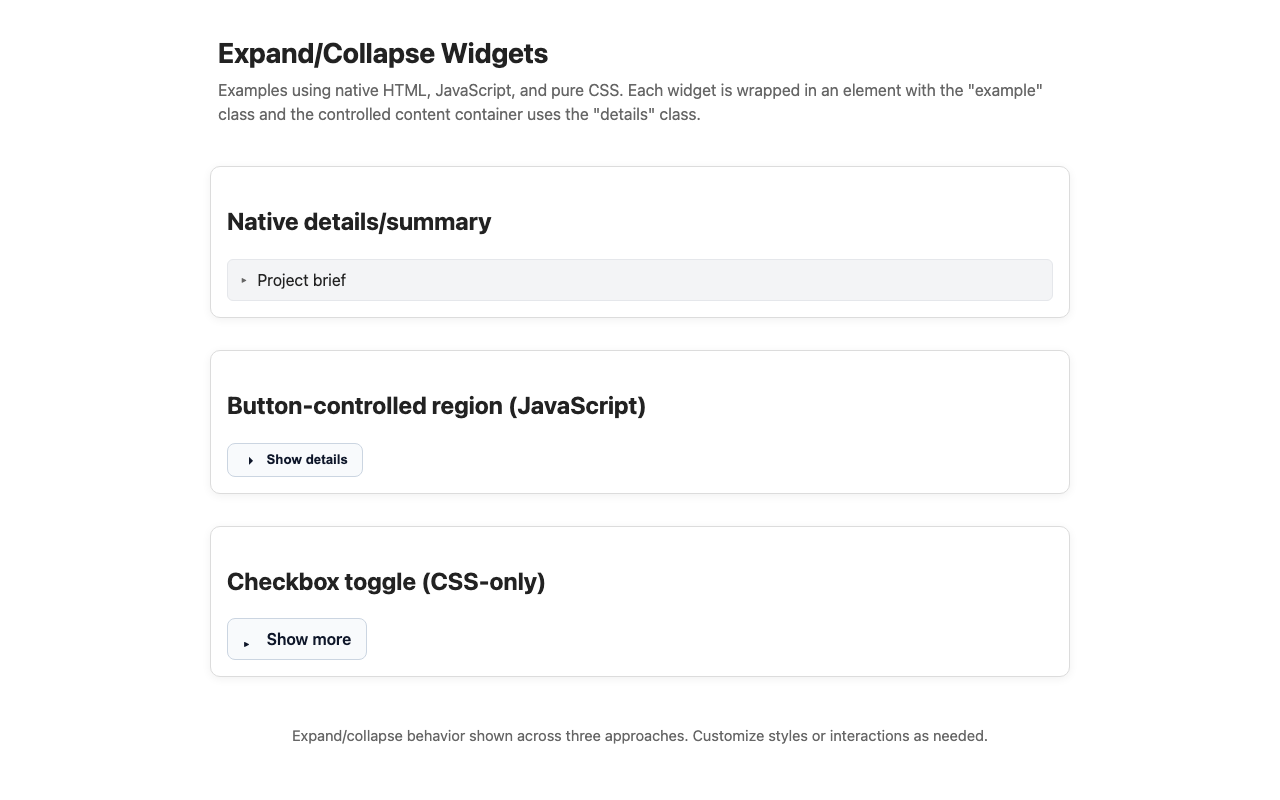The image size is (1280, 800).
Task: Click the Show more label
Action: pyautogui.click(x=308, y=639)
